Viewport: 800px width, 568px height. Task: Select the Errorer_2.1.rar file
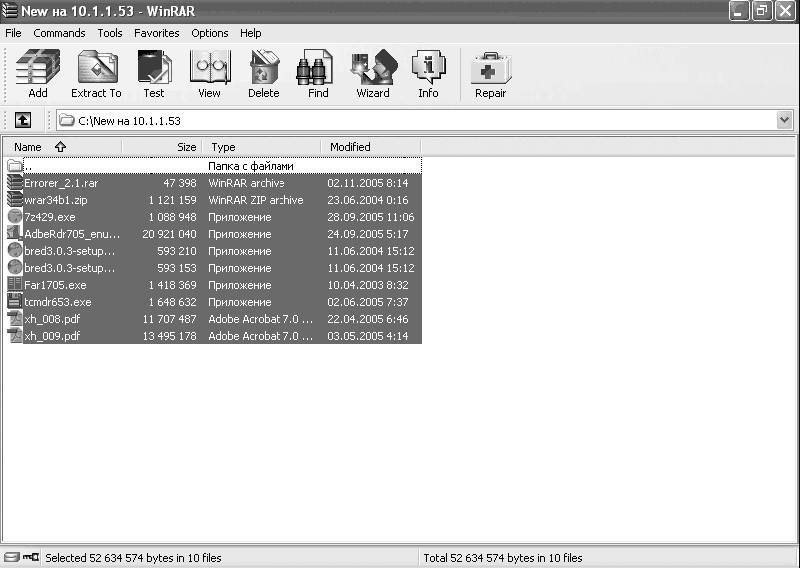coord(60,183)
